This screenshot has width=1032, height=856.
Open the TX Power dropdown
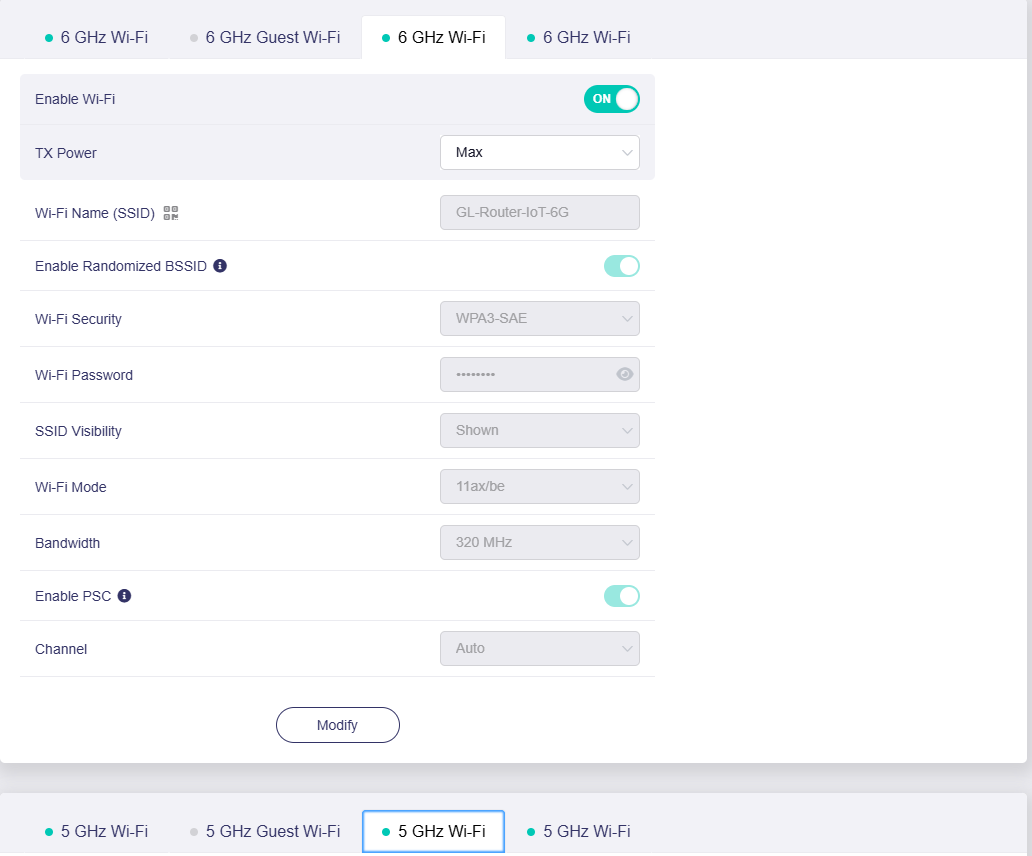(x=539, y=153)
